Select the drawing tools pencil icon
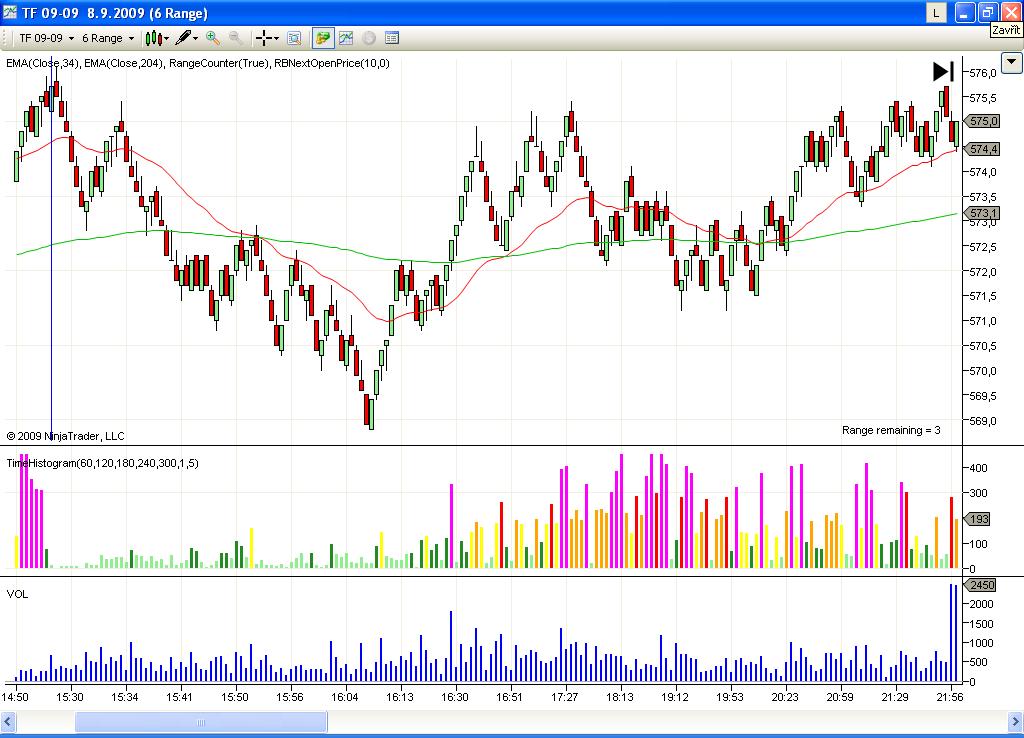Viewport: 1024px width, 738px height. [183, 38]
